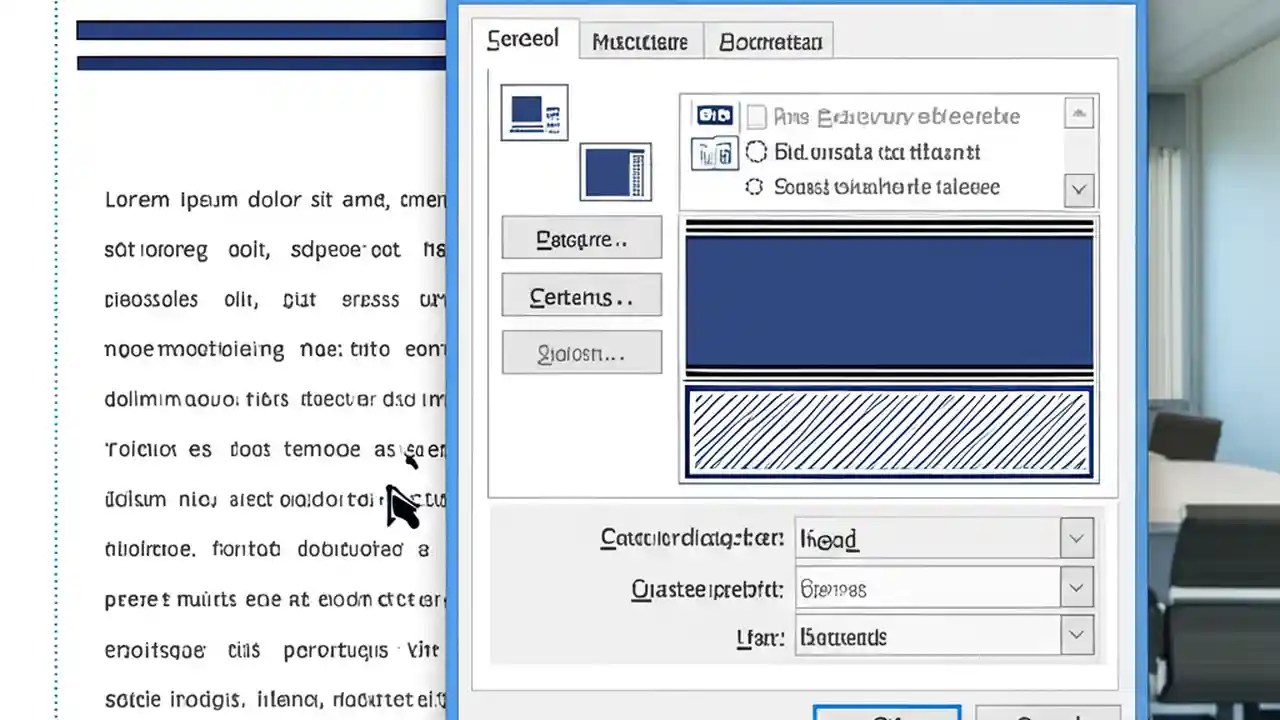Select the layout thumbnail with sidebar preview
The width and height of the screenshot is (1280, 720).
point(615,171)
